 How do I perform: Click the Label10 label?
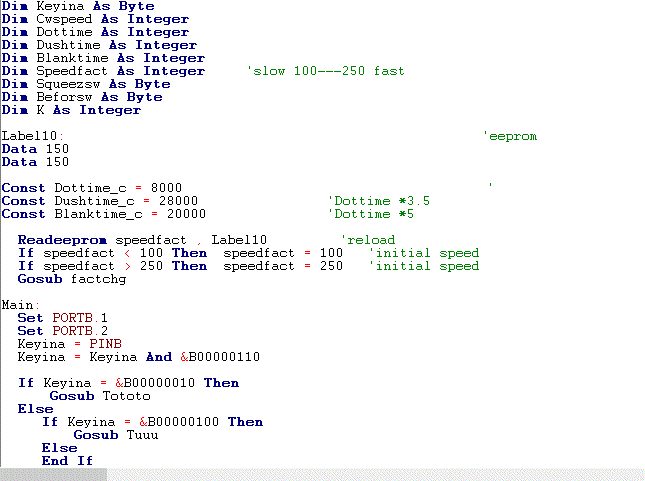coord(31,136)
